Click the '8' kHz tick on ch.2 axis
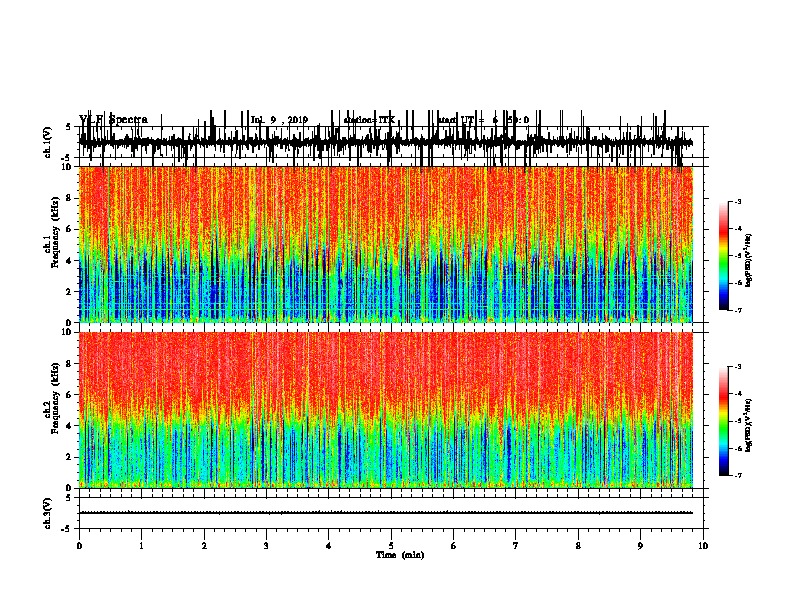 click(x=69, y=364)
